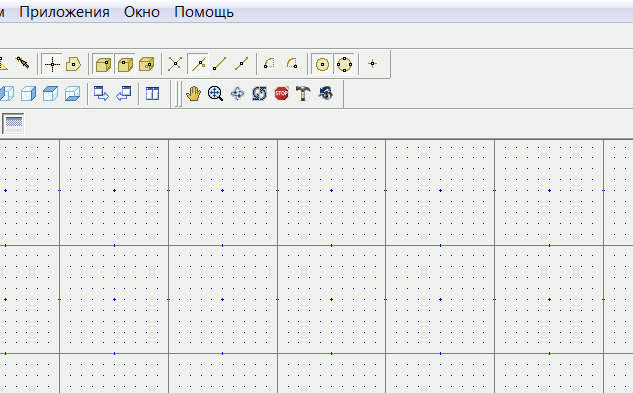The image size is (633, 393).
Task: Open the Приложения menu
Action: pos(64,12)
